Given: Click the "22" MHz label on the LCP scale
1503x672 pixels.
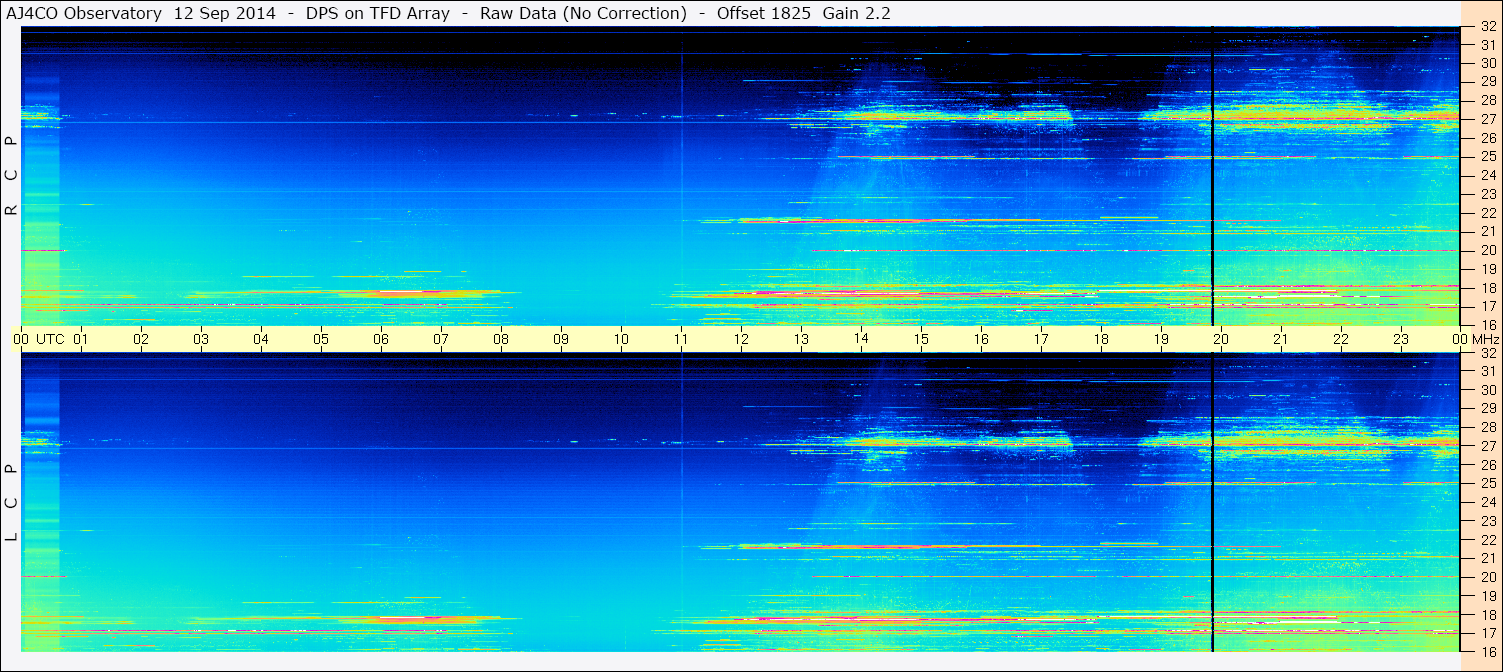Looking at the screenshot, I should click(1488, 539).
